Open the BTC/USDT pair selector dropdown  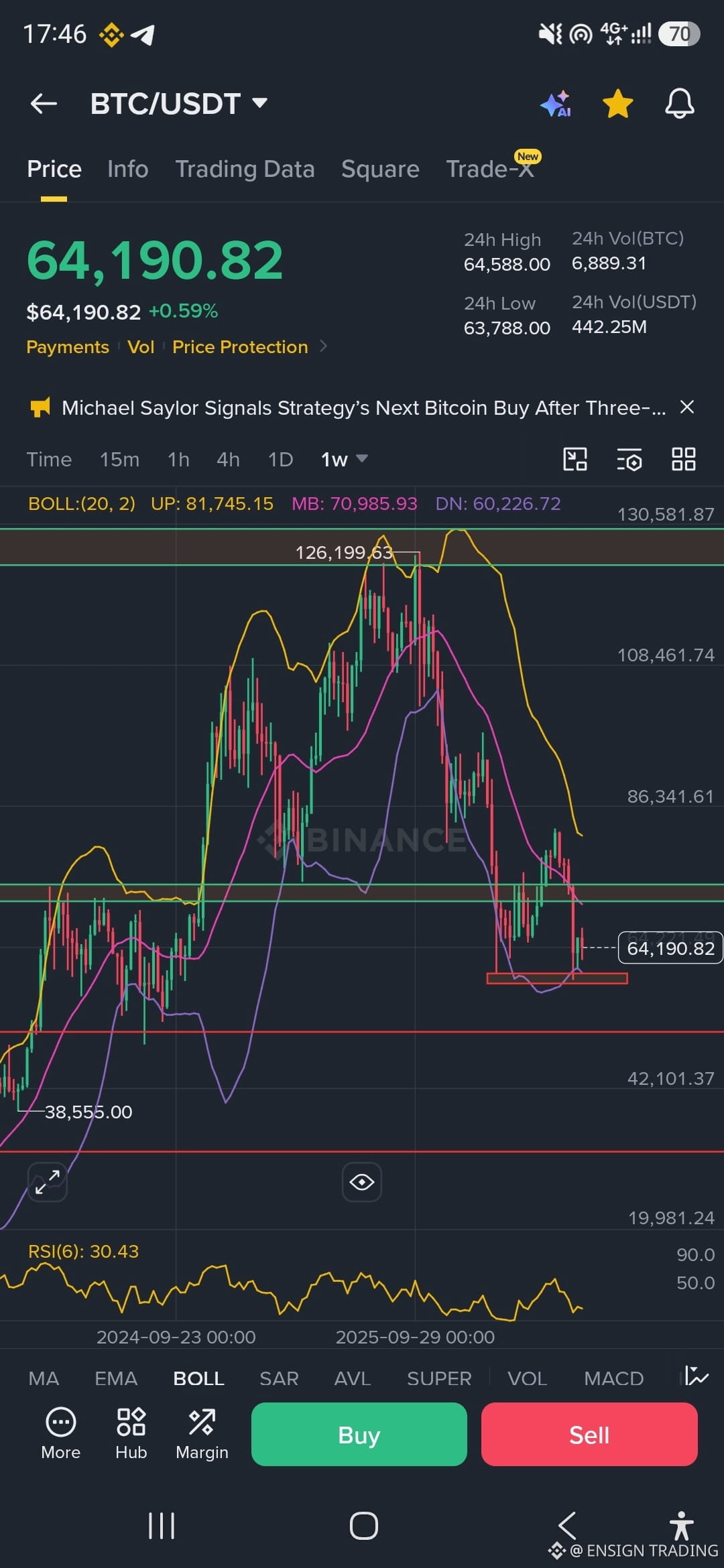tap(179, 104)
